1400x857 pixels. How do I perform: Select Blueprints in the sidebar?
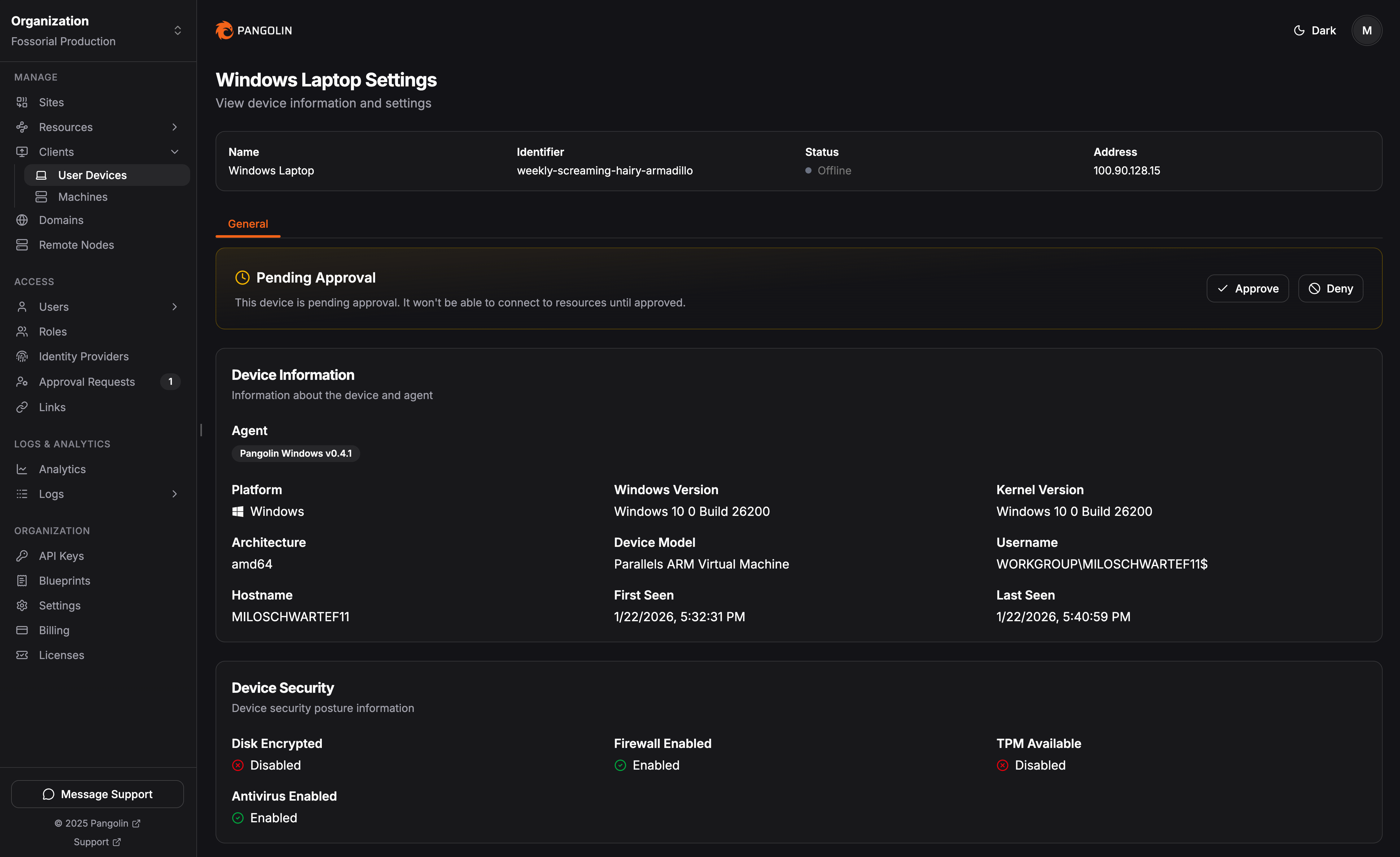(x=65, y=580)
